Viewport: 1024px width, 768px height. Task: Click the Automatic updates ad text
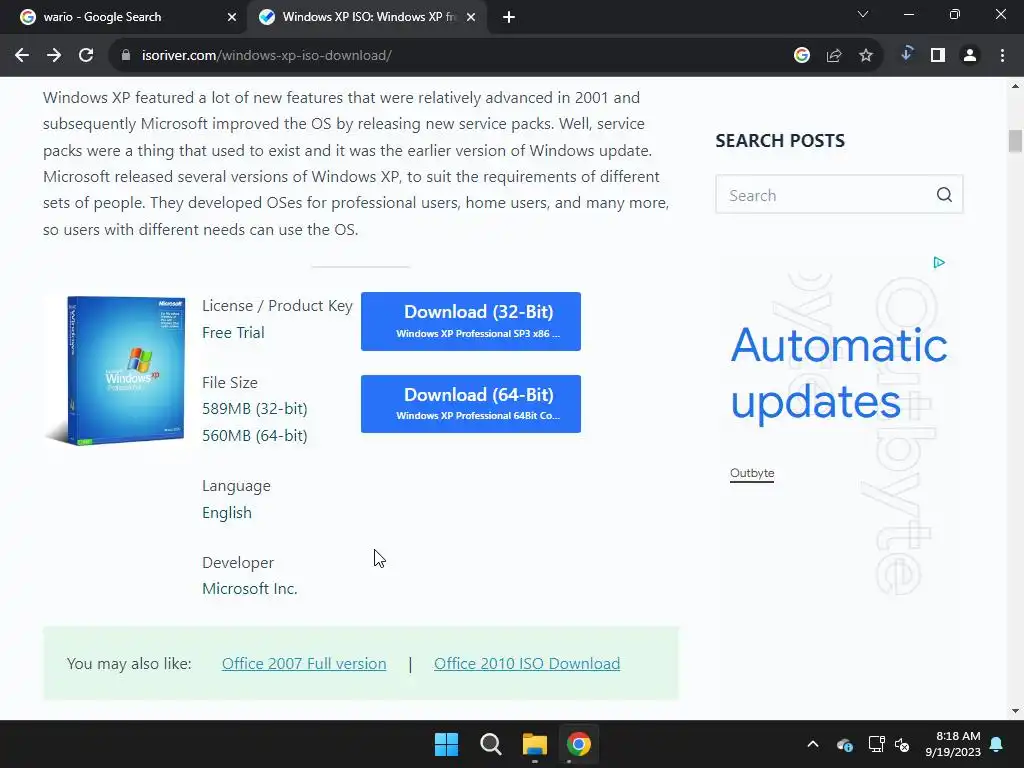839,373
